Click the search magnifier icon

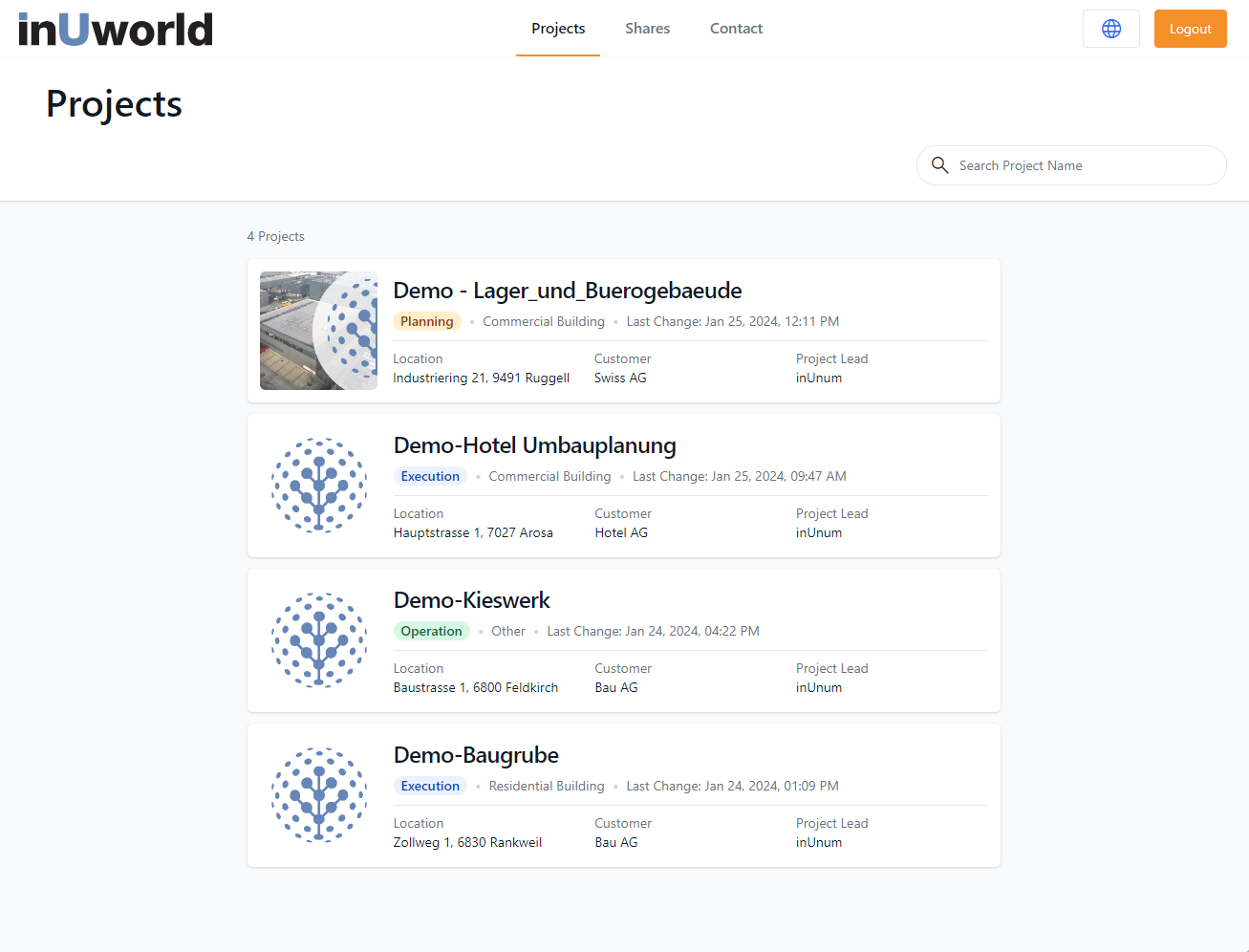939,165
